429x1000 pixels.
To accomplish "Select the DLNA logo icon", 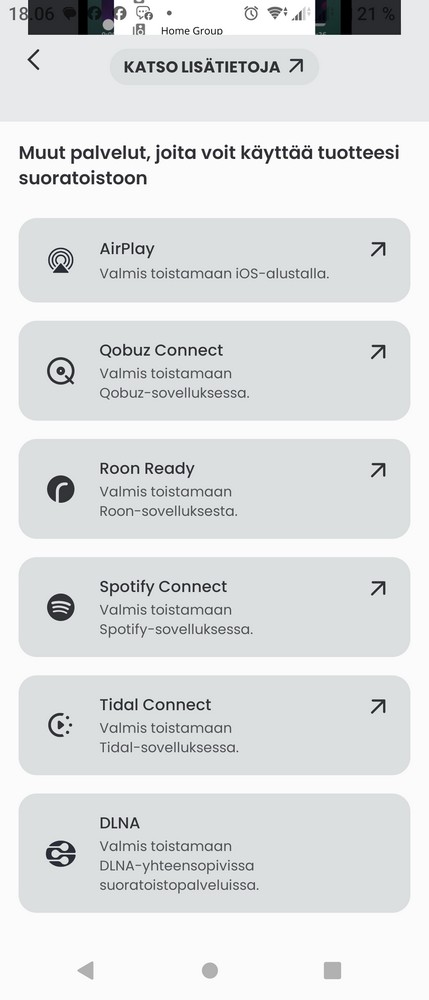I will point(61,853).
